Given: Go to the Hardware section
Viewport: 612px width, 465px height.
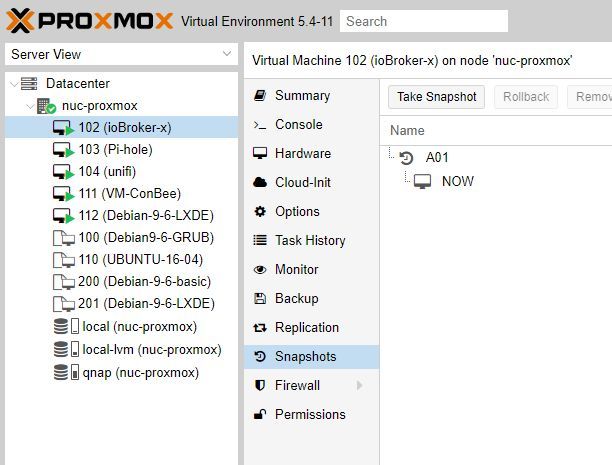Looking at the screenshot, I should [302, 154].
